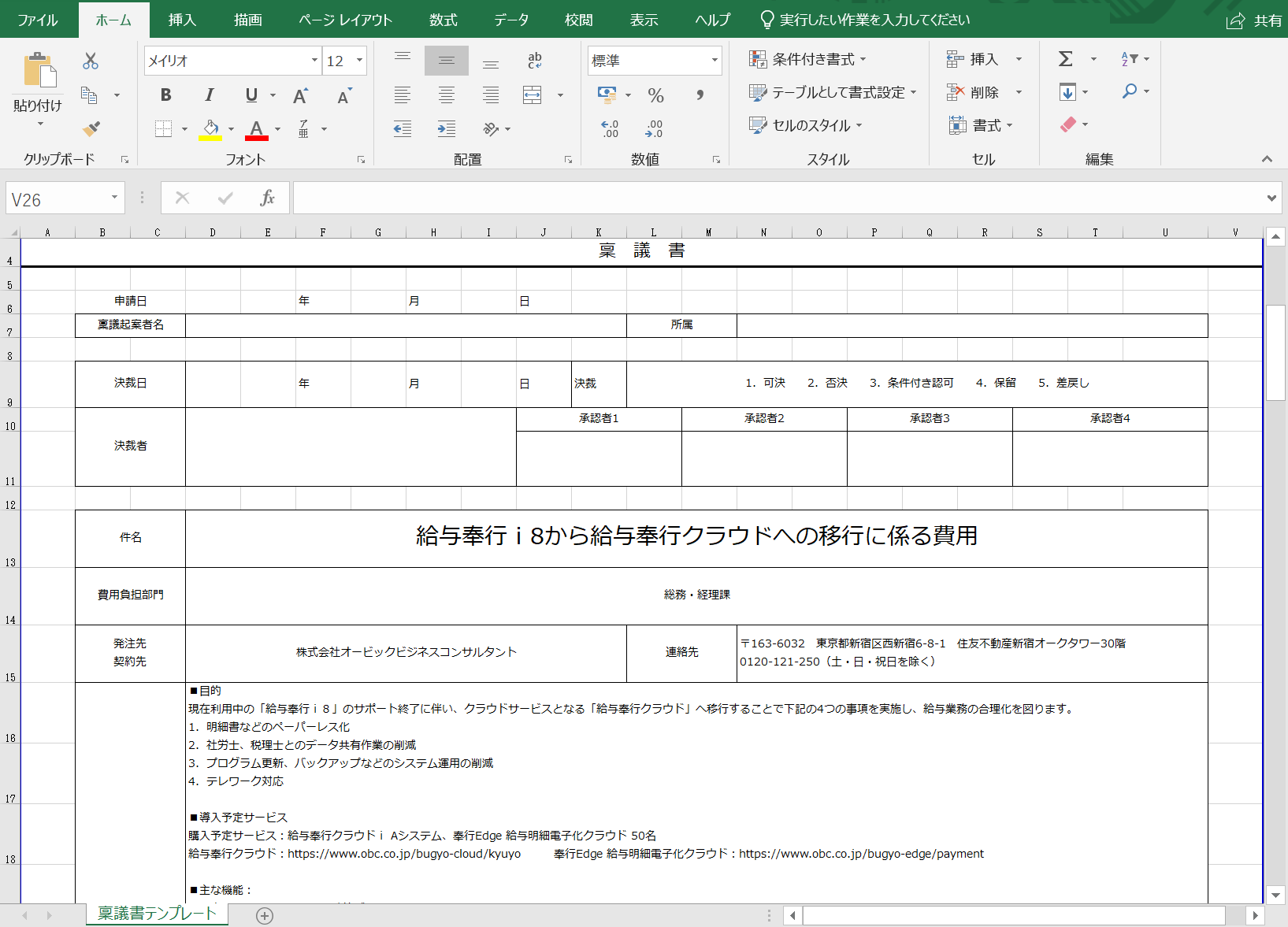The height and width of the screenshot is (927, 1288).
Task: Toggle italic formatting
Action: coord(209,95)
